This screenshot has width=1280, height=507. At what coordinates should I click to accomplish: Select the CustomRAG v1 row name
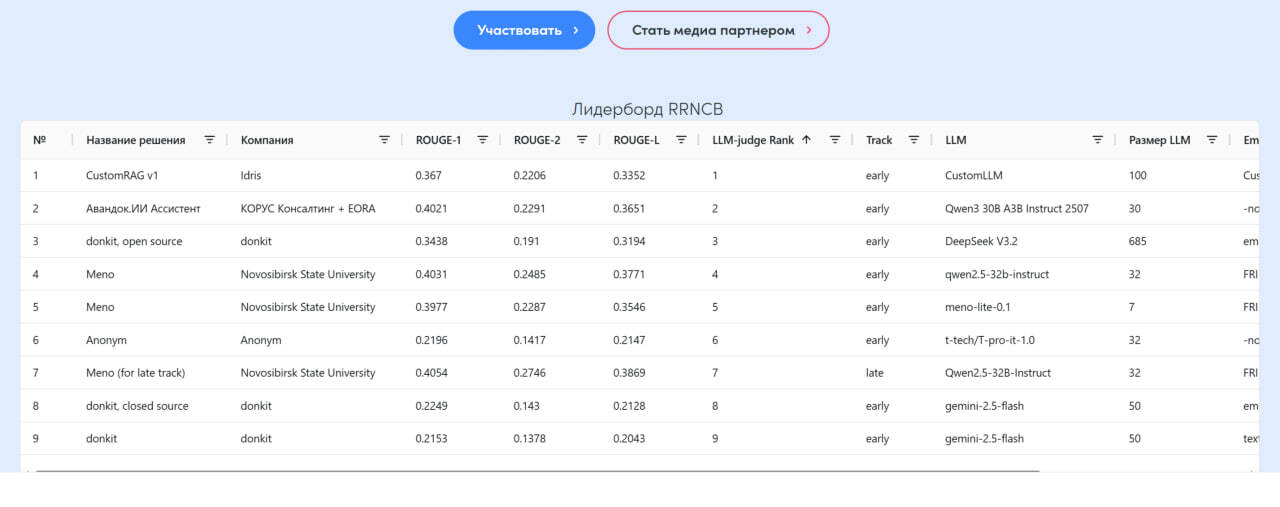[122, 176]
